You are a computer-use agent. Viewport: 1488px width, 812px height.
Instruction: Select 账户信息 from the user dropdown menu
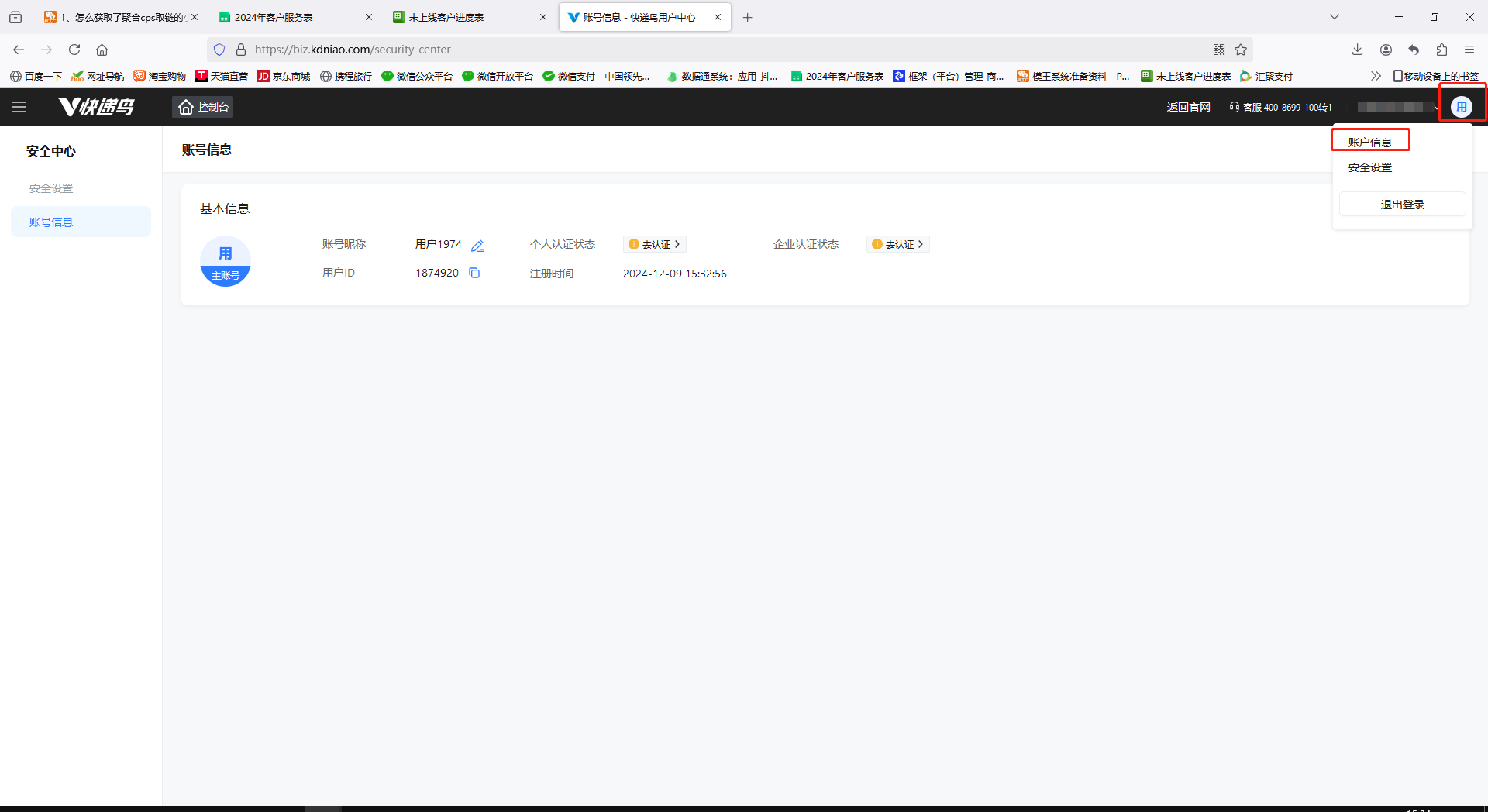(1369, 142)
